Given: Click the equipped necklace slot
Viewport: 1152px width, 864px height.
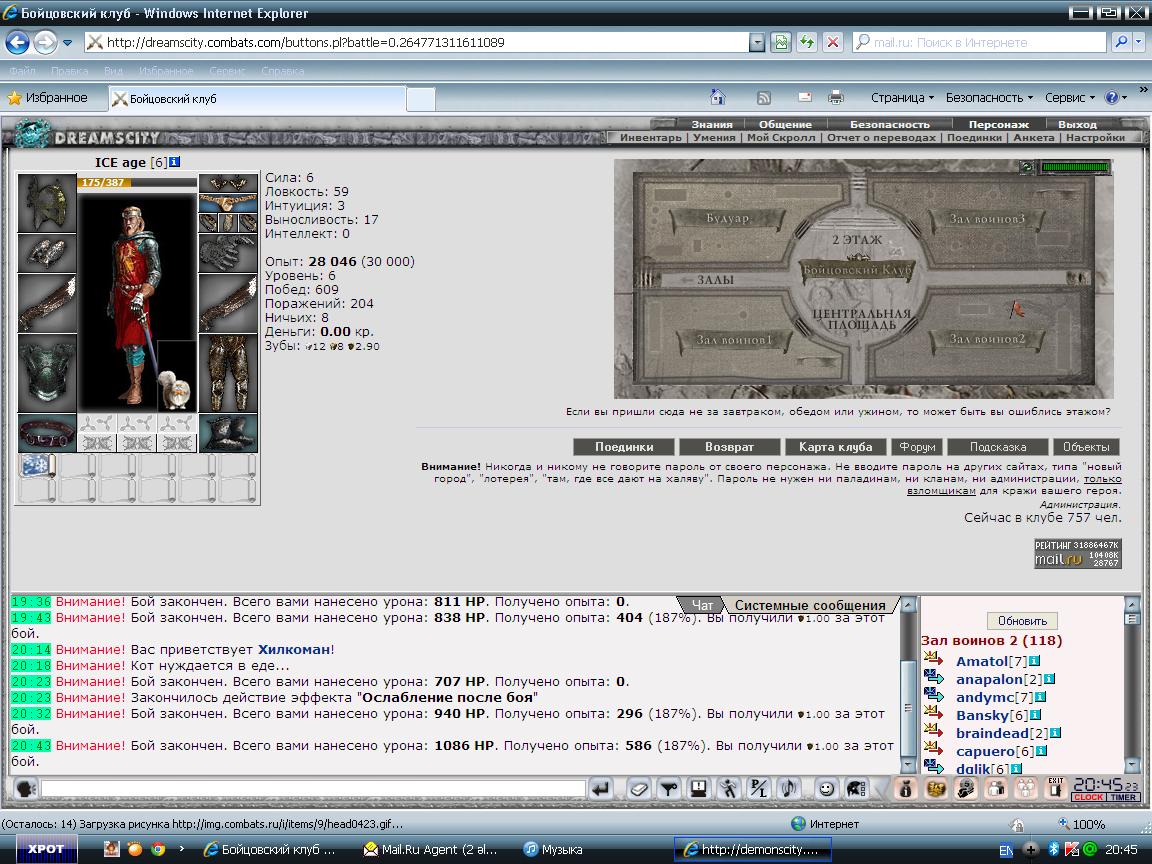Looking at the screenshot, I should pyautogui.click(x=228, y=202).
